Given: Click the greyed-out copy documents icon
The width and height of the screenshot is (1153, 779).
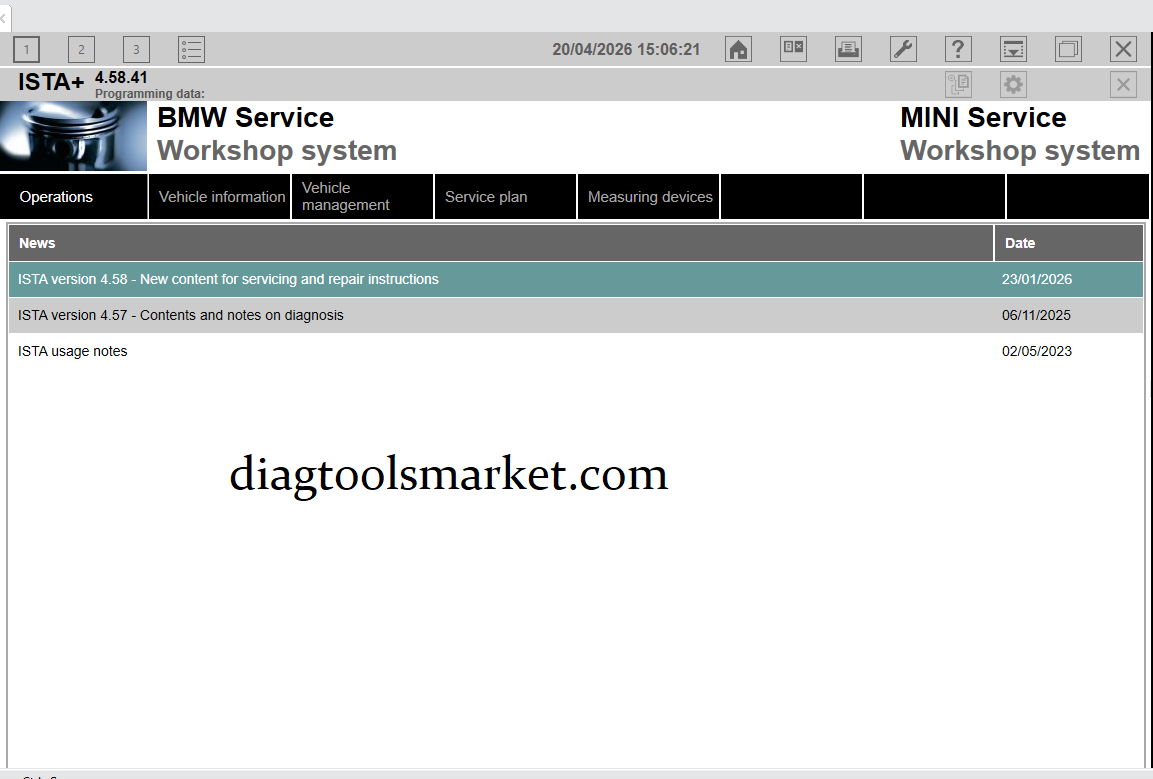Looking at the screenshot, I should point(958,85).
